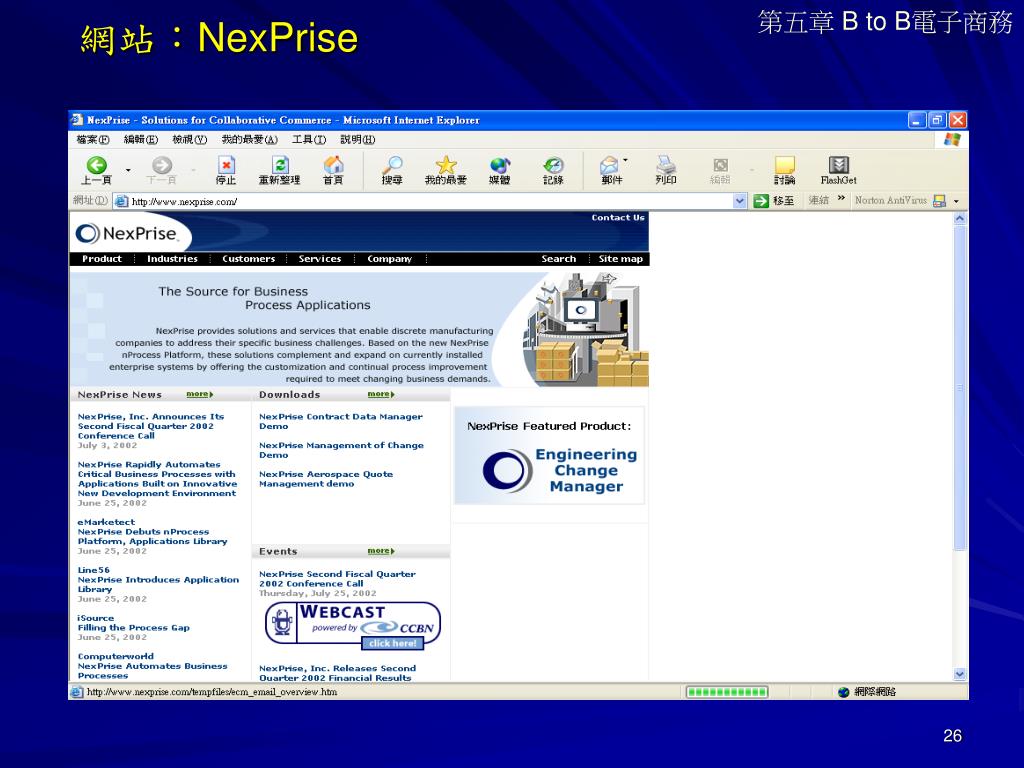Click the Refresh page icon

280,165
